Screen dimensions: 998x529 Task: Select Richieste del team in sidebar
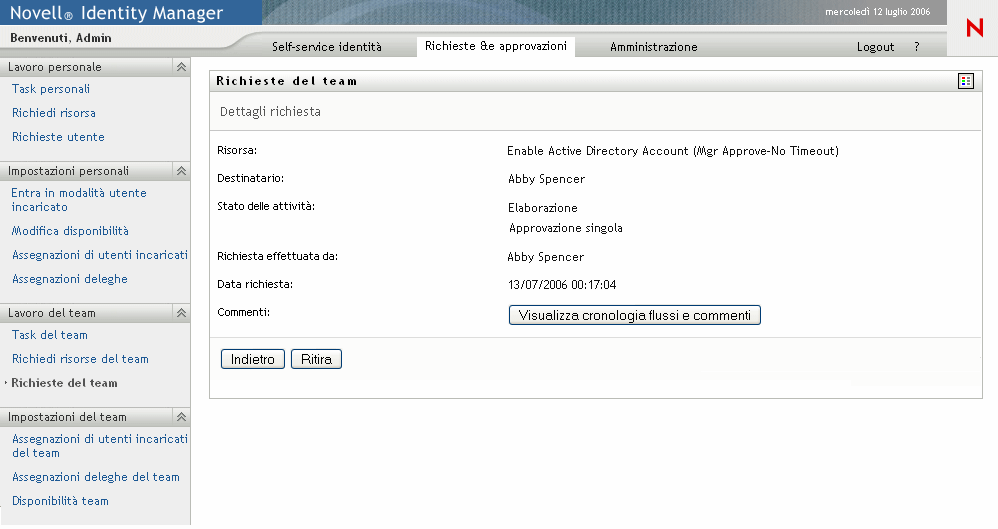tap(64, 383)
